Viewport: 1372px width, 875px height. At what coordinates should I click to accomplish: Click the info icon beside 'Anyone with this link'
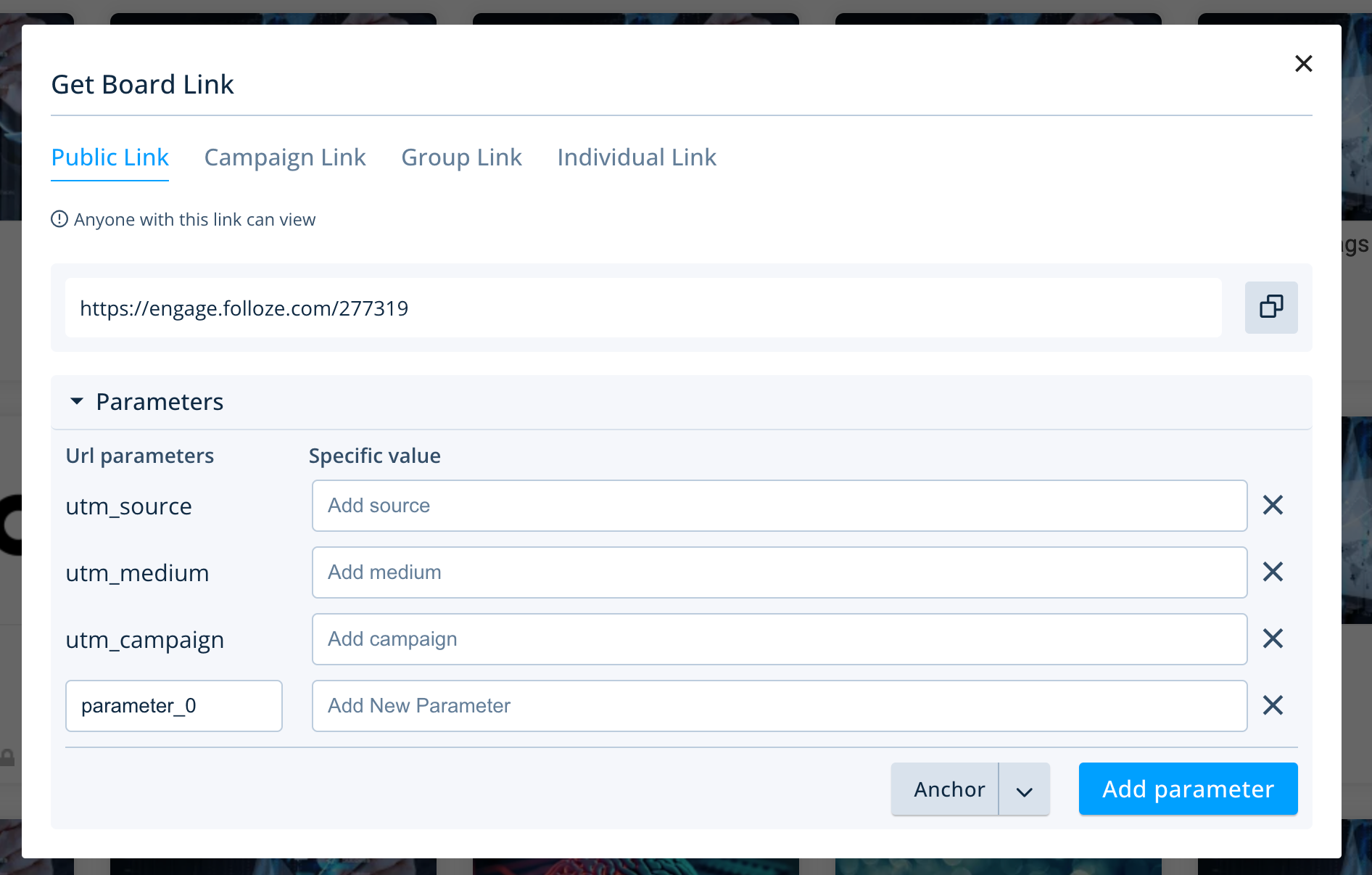(59, 219)
